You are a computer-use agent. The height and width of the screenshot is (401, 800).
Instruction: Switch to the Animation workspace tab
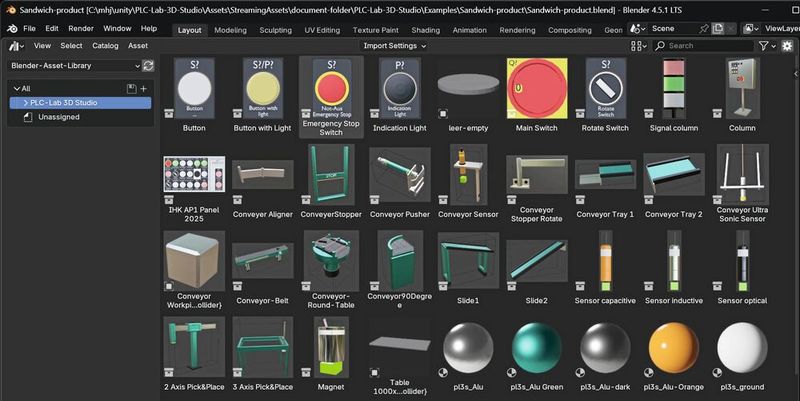pos(469,30)
